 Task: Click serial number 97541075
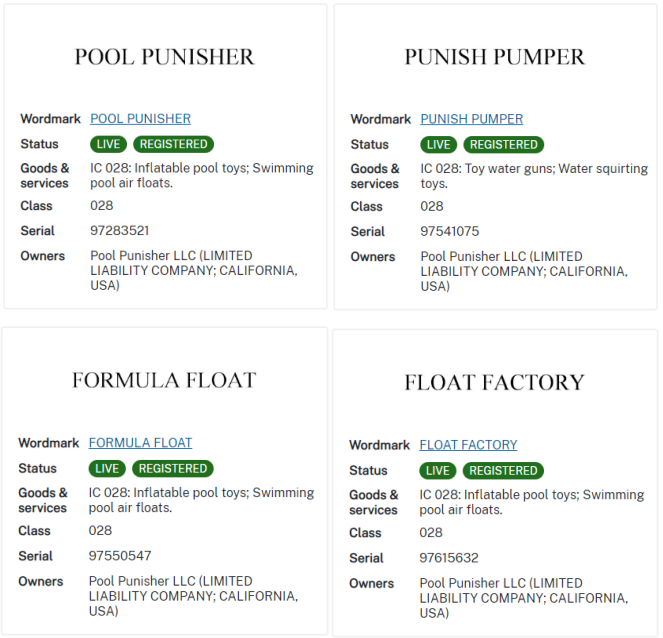click(x=449, y=231)
